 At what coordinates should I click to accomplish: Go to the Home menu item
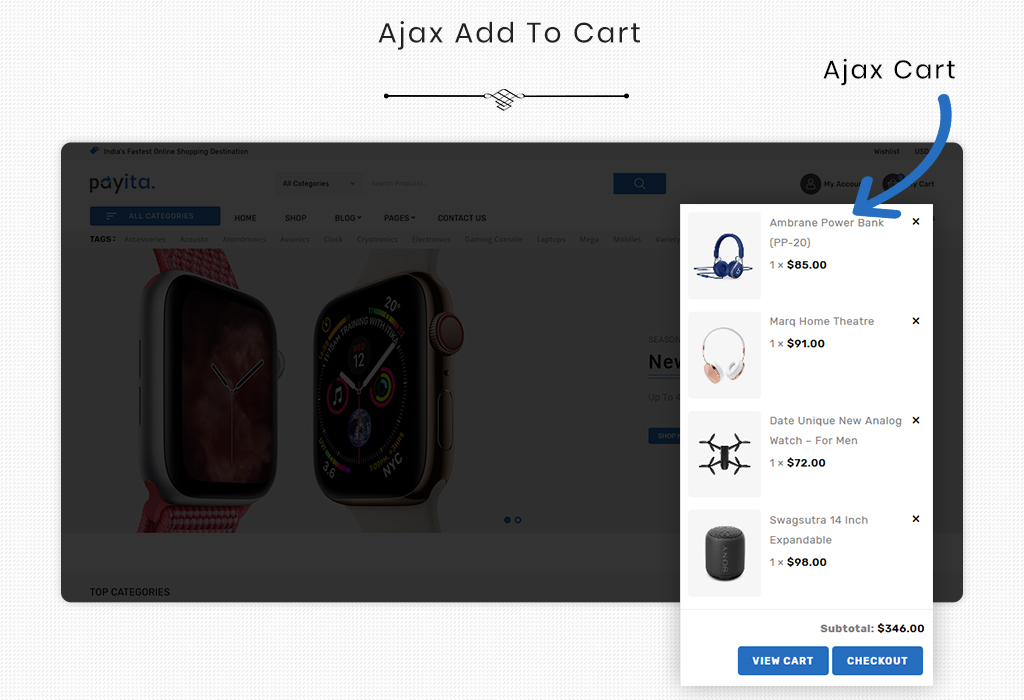[246, 218]
